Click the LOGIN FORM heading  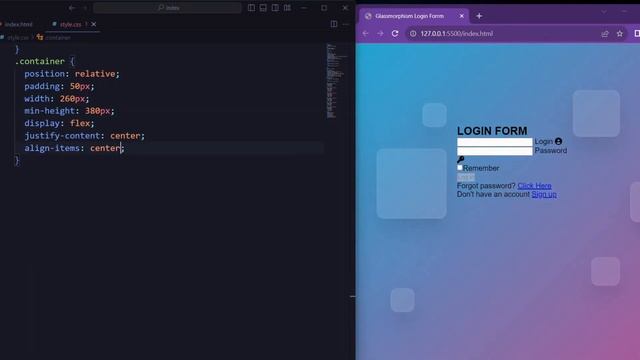click(492, 131)
